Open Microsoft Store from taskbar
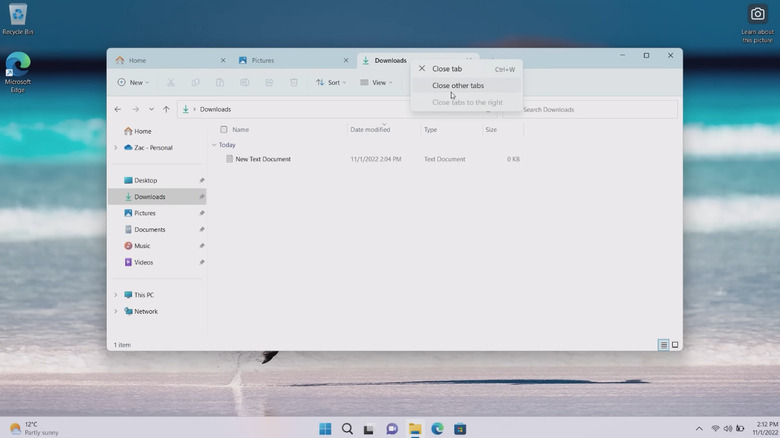780x438 pixels. point(460,429)
